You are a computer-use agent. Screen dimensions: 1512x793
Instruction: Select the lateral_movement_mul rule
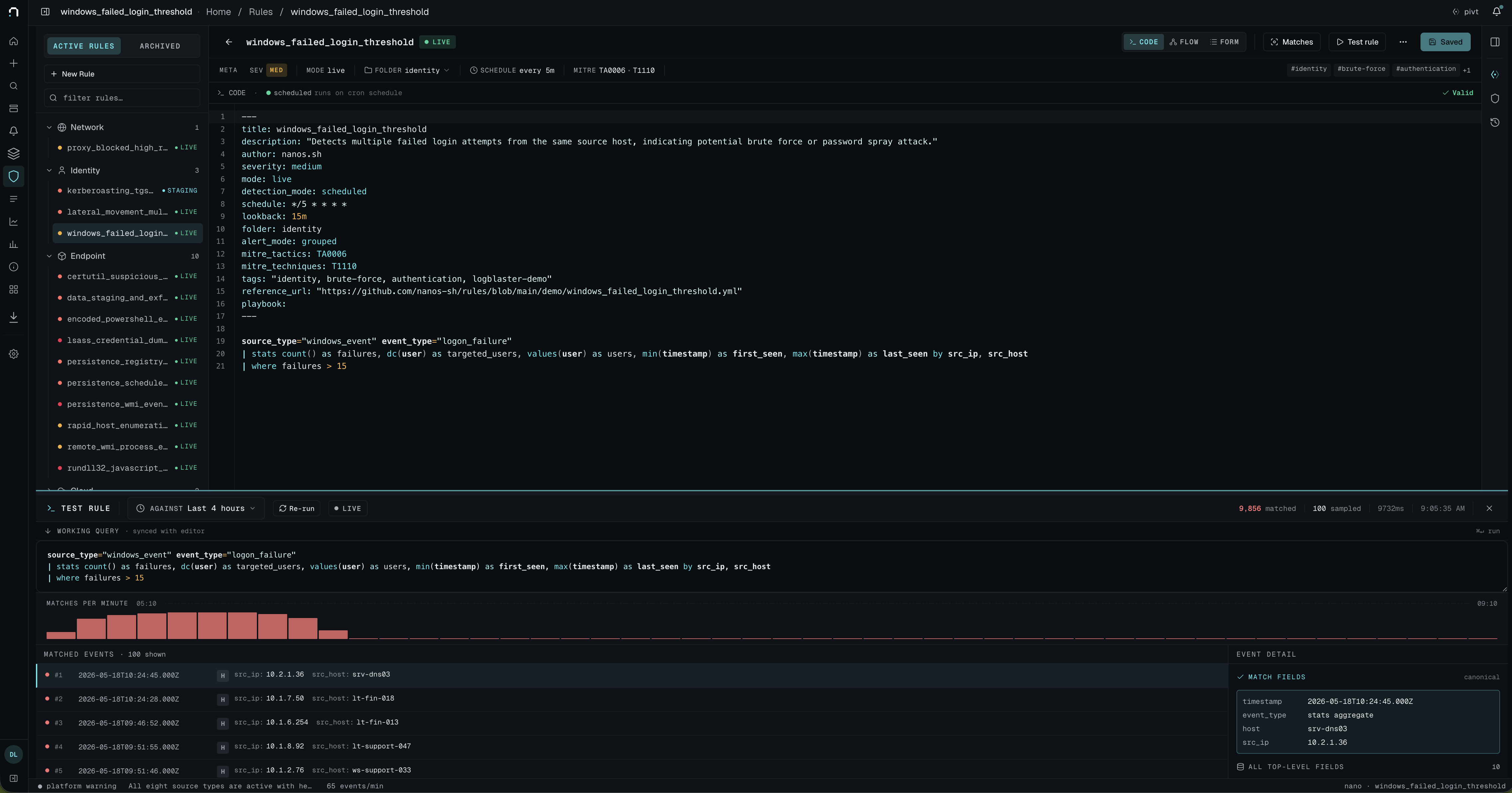[127, 212]
